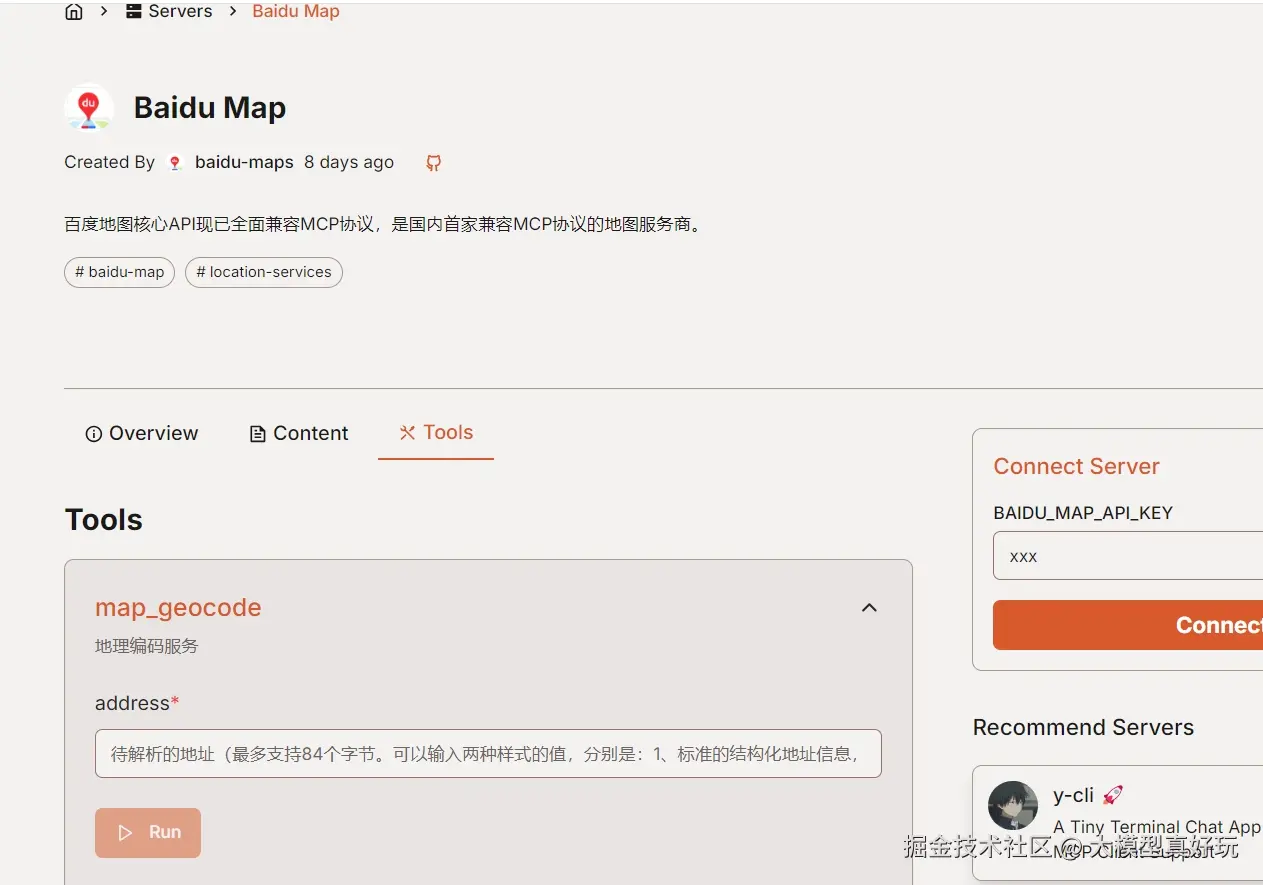The image size is (1263, 885).
Task: Click the Baidu Map page title
Action: click(210, 107)
